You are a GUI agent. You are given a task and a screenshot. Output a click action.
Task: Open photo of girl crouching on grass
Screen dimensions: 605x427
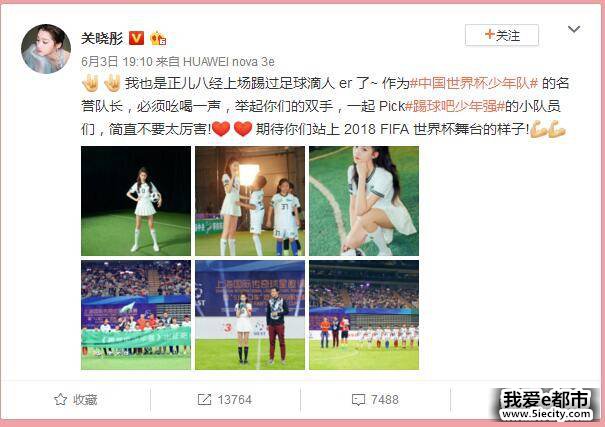point(364,201)
